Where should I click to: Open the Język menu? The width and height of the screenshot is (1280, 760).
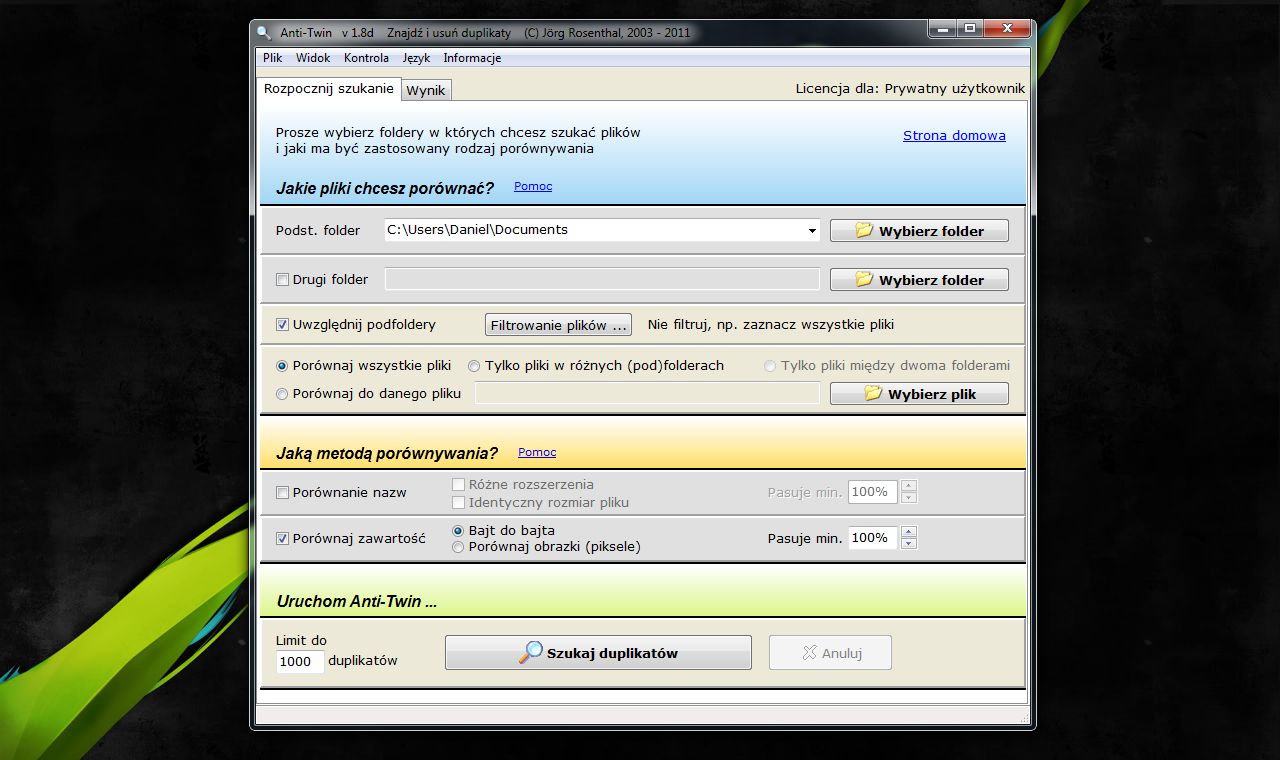[x=416, y=58]
